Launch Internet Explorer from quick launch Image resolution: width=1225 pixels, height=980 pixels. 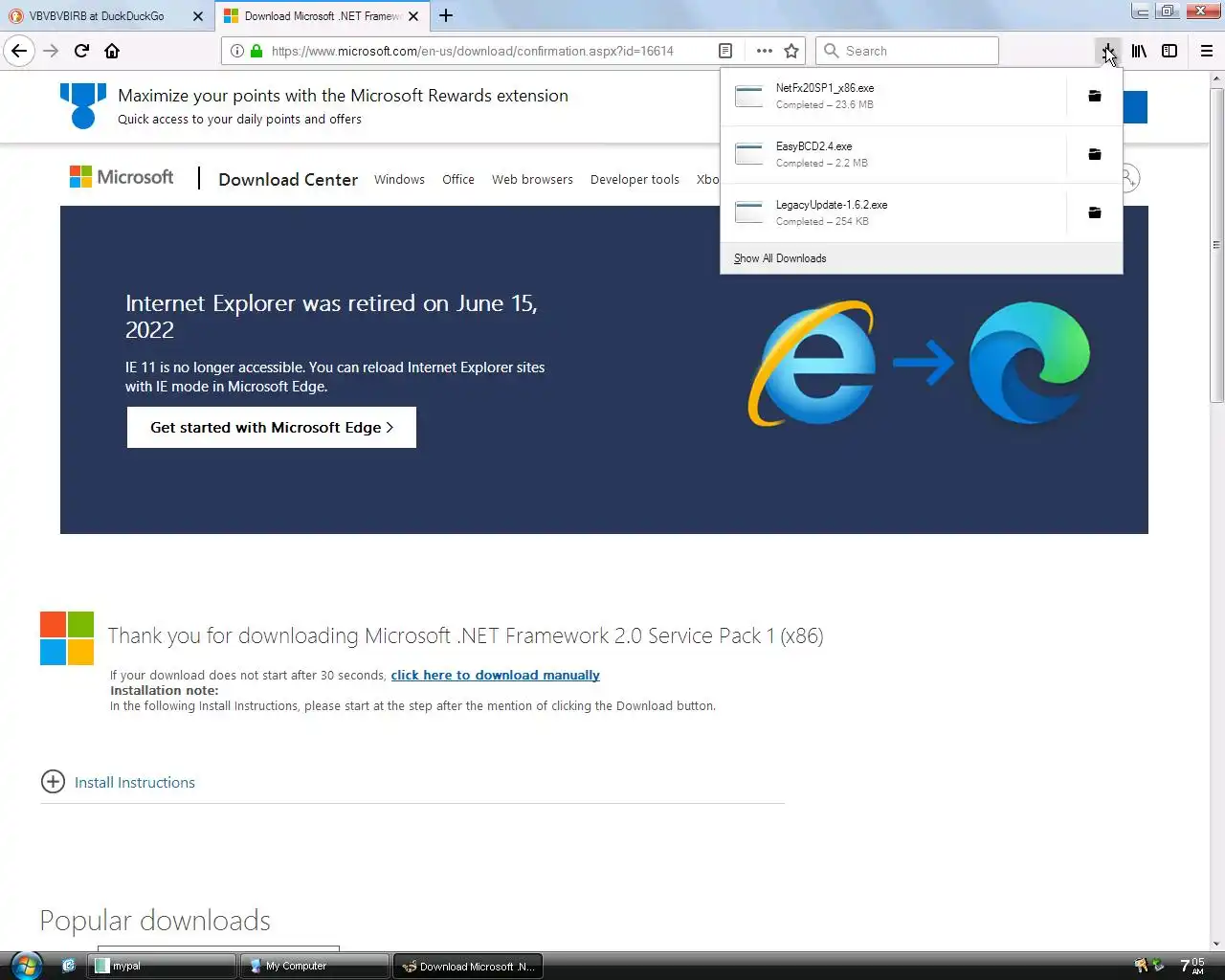[x=68, y=966]
